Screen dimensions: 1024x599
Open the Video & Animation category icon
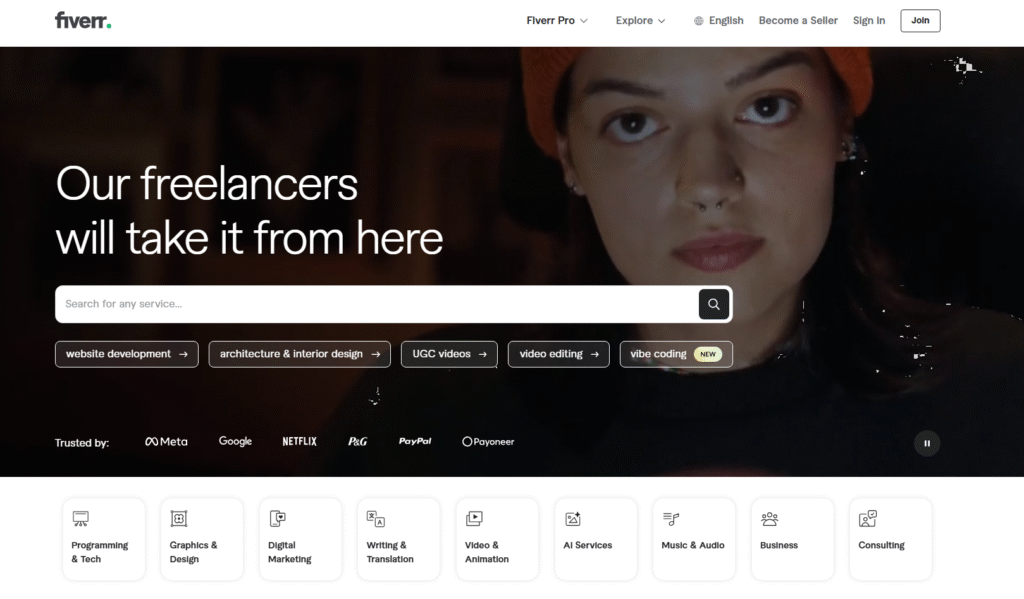474,519
